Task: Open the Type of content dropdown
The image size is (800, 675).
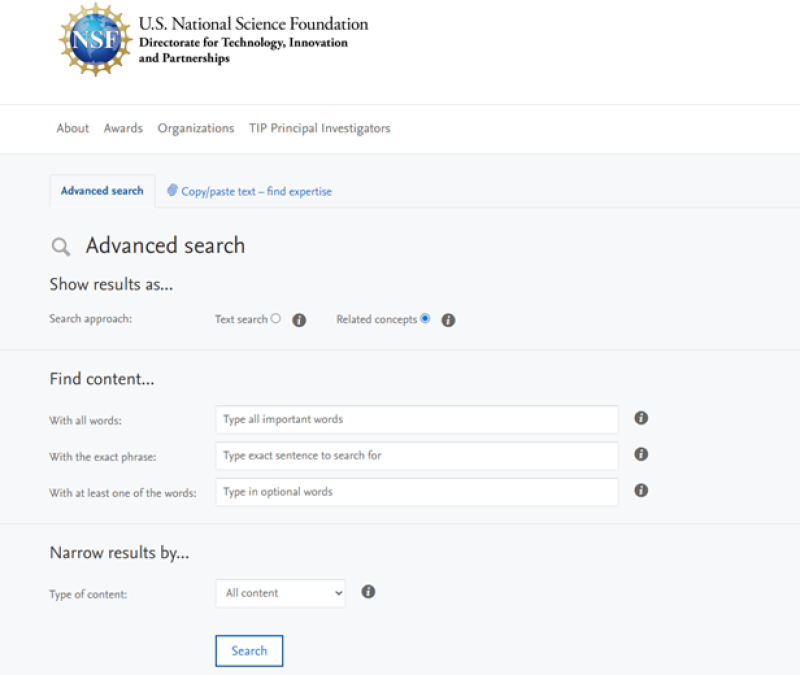Action: pos(280,592)
